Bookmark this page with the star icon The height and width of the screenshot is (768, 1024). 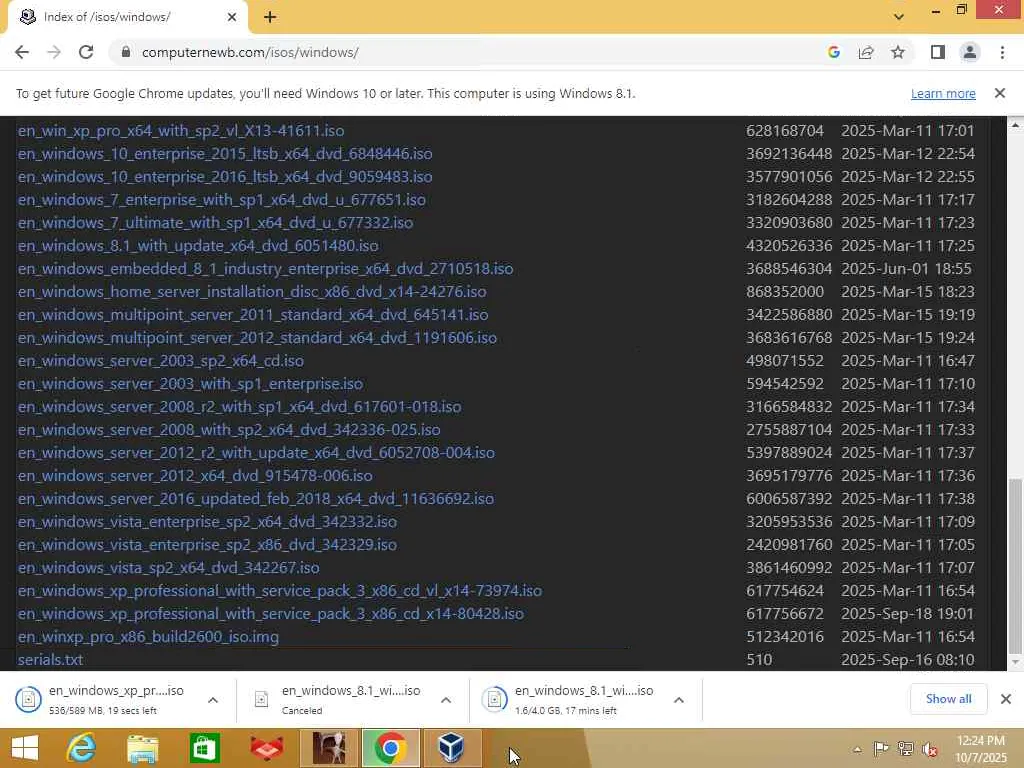(898, 52)
